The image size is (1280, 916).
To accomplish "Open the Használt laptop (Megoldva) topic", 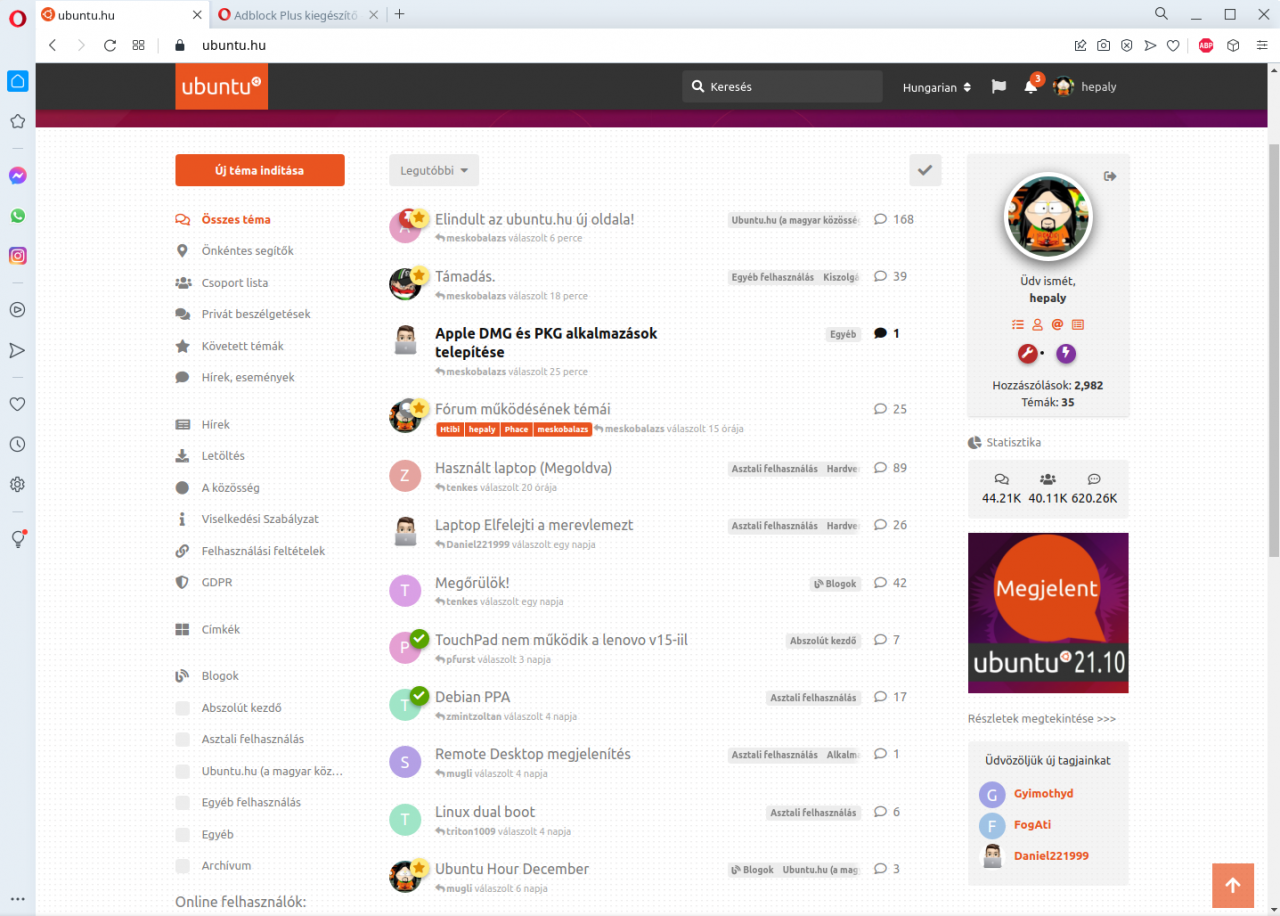I will (523, 468).
